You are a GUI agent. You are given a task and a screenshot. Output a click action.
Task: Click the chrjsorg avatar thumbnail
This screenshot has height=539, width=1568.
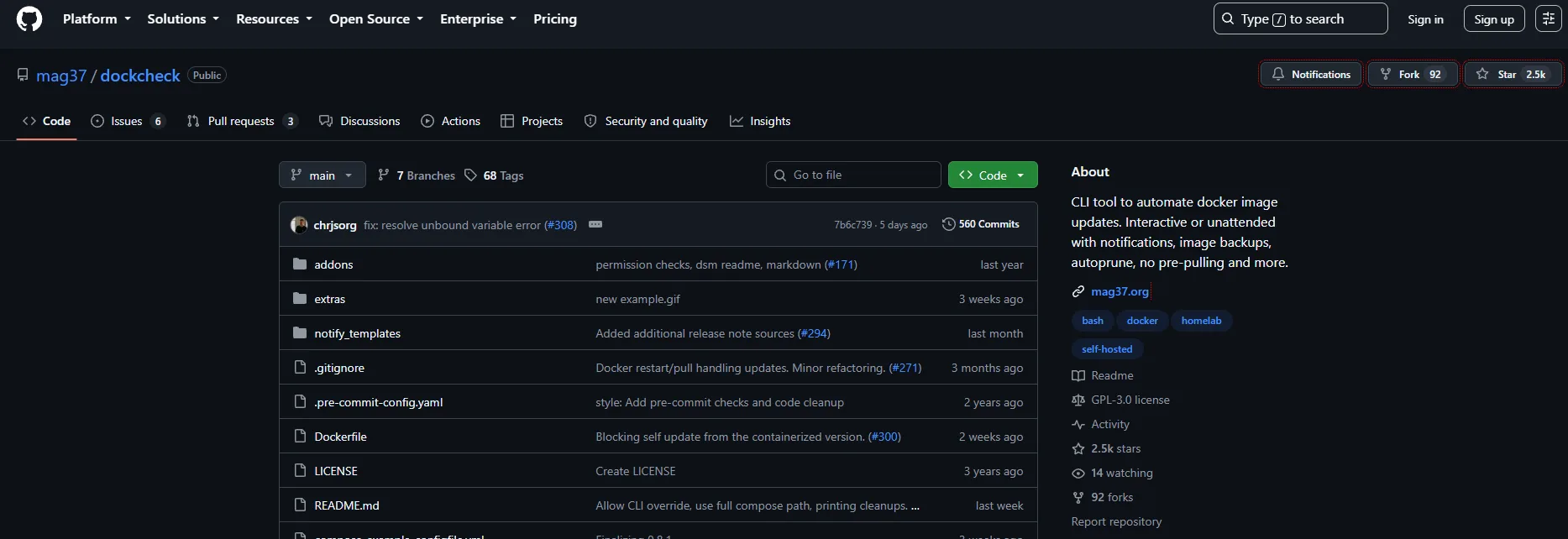point(299,224)
